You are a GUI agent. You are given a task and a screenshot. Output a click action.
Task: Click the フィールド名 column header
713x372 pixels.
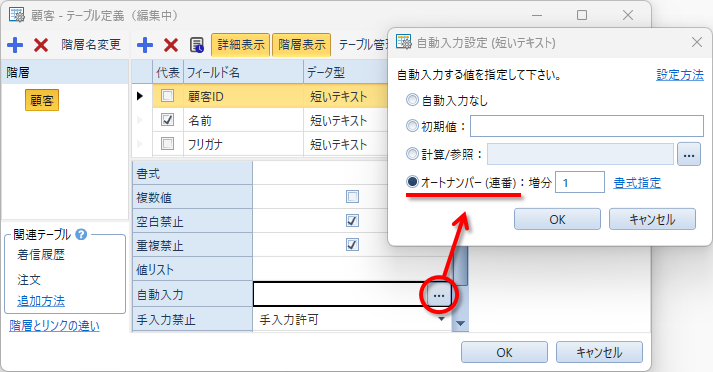pos(243,72)
